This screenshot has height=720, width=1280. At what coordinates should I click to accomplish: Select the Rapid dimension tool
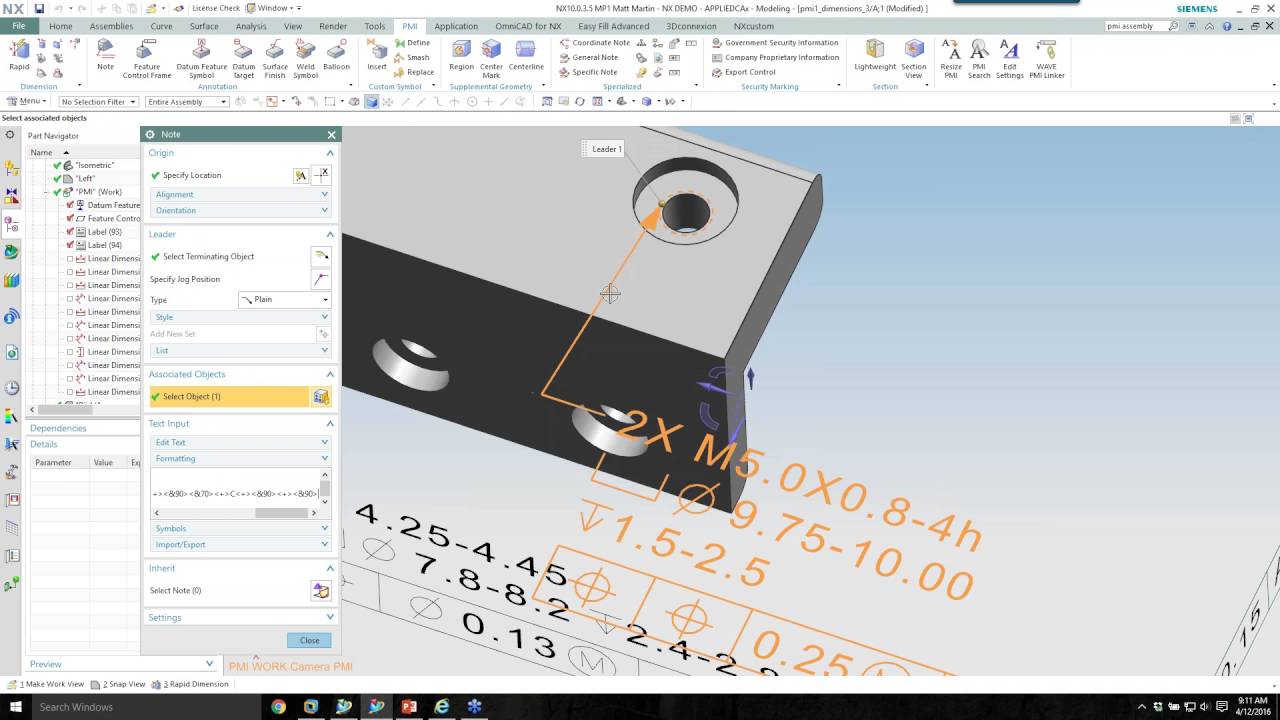point(19,55)
